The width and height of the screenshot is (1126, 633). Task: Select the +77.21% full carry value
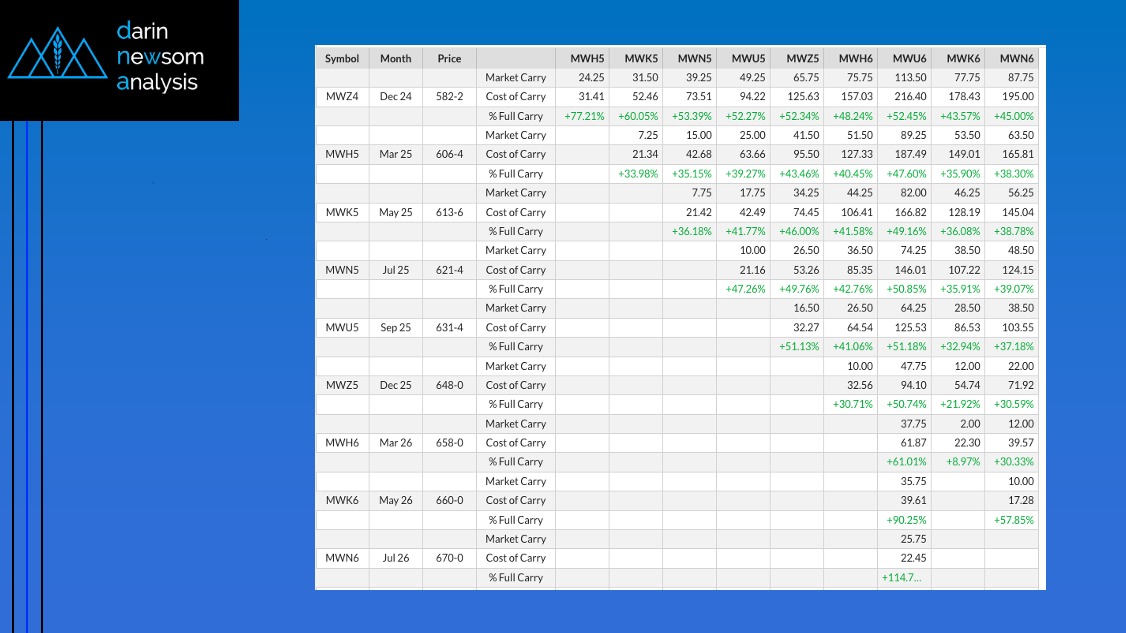pyautogui.click(x=584, y=116)
